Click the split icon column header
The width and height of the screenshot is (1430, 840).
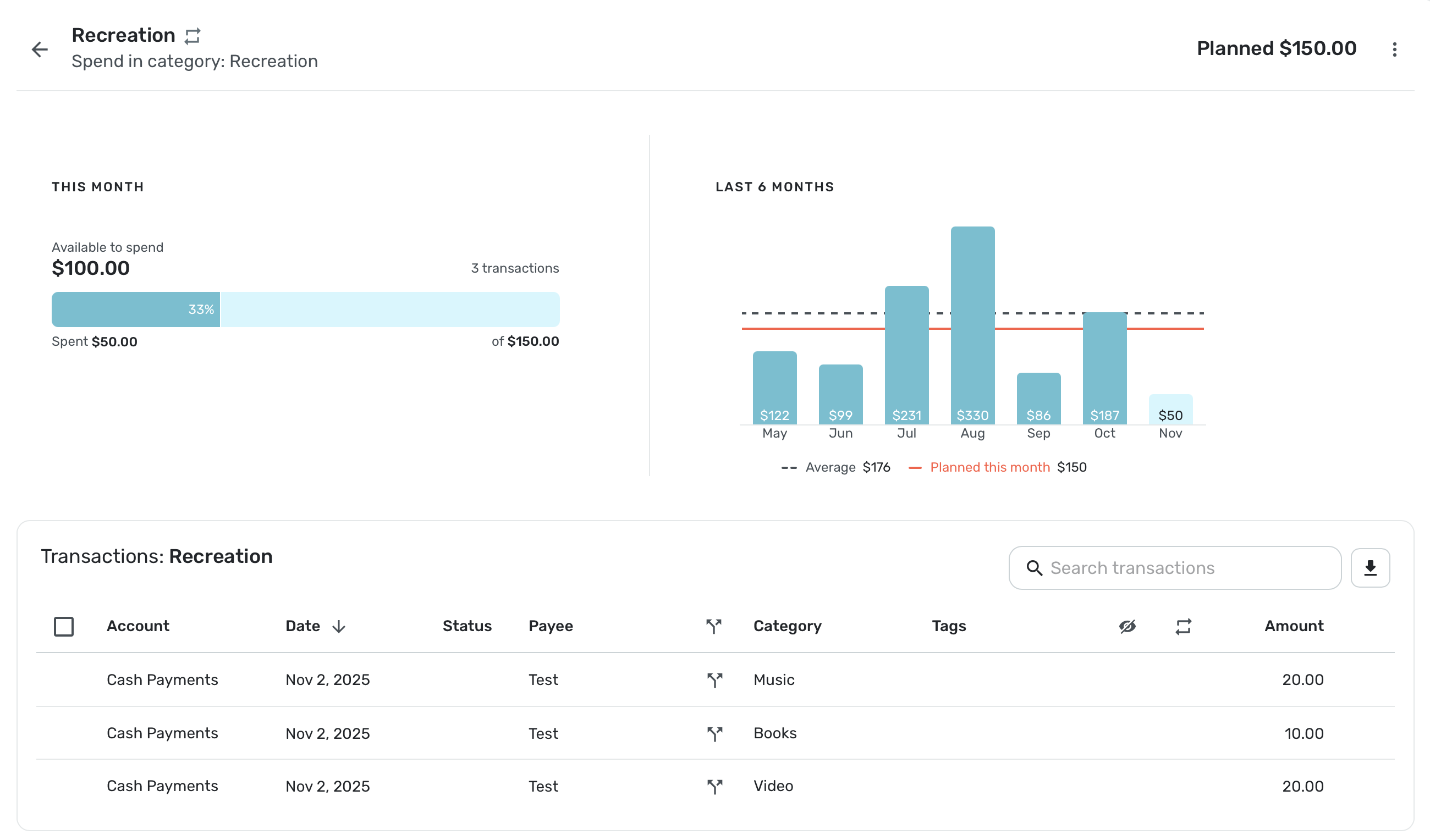(x=714, y=626)
